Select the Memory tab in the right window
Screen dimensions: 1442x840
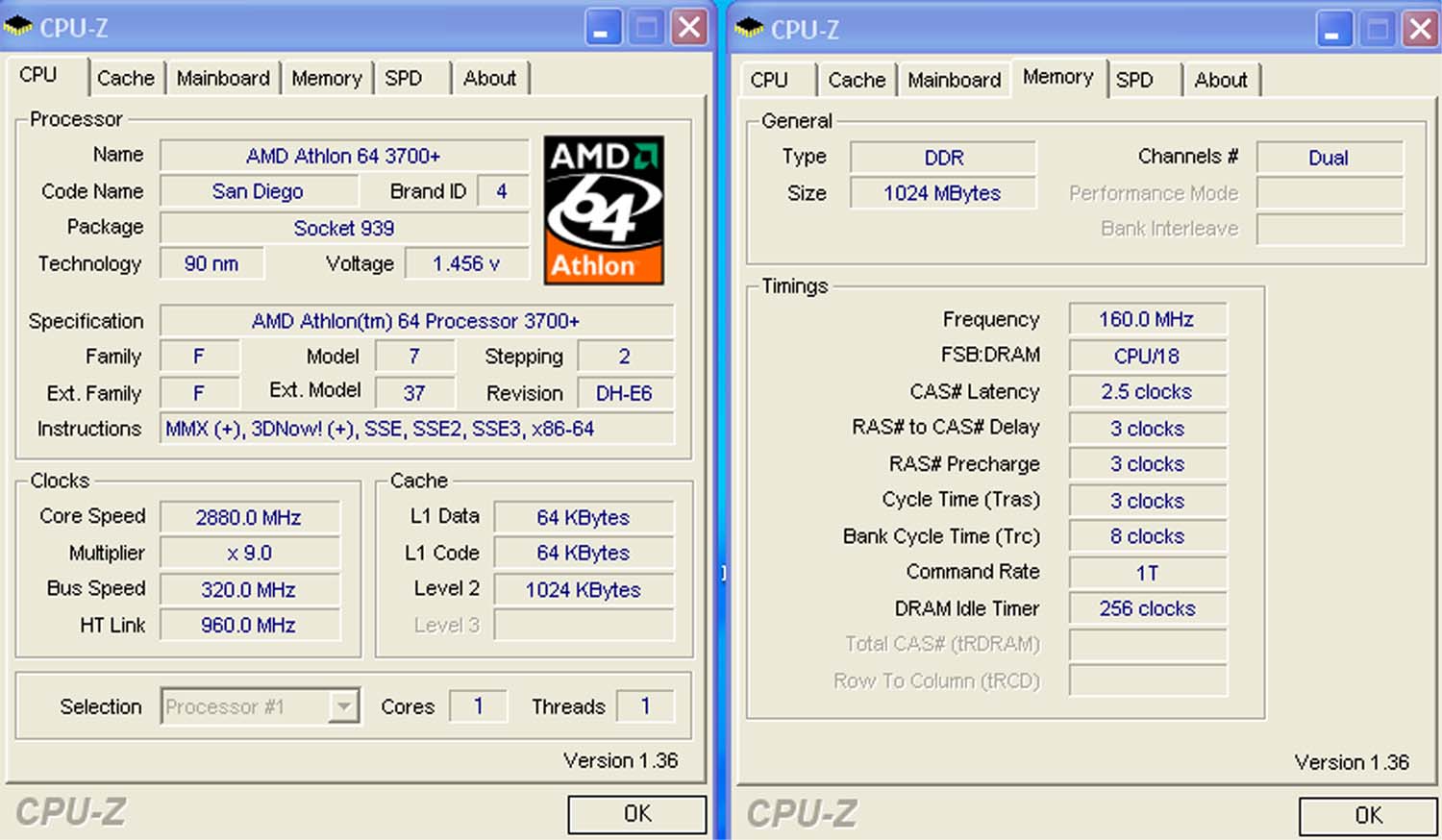pyautogui.click(x=1058, y=76)
